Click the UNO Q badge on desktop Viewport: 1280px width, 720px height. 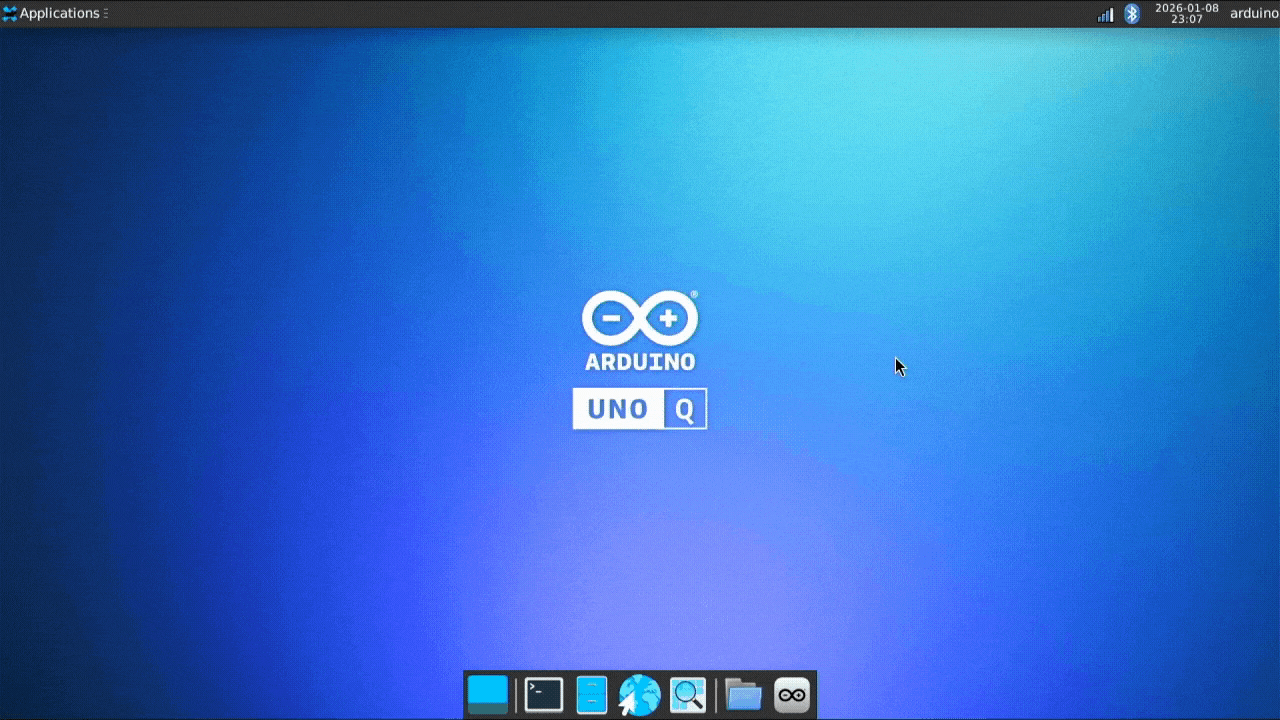click(640, 409)
